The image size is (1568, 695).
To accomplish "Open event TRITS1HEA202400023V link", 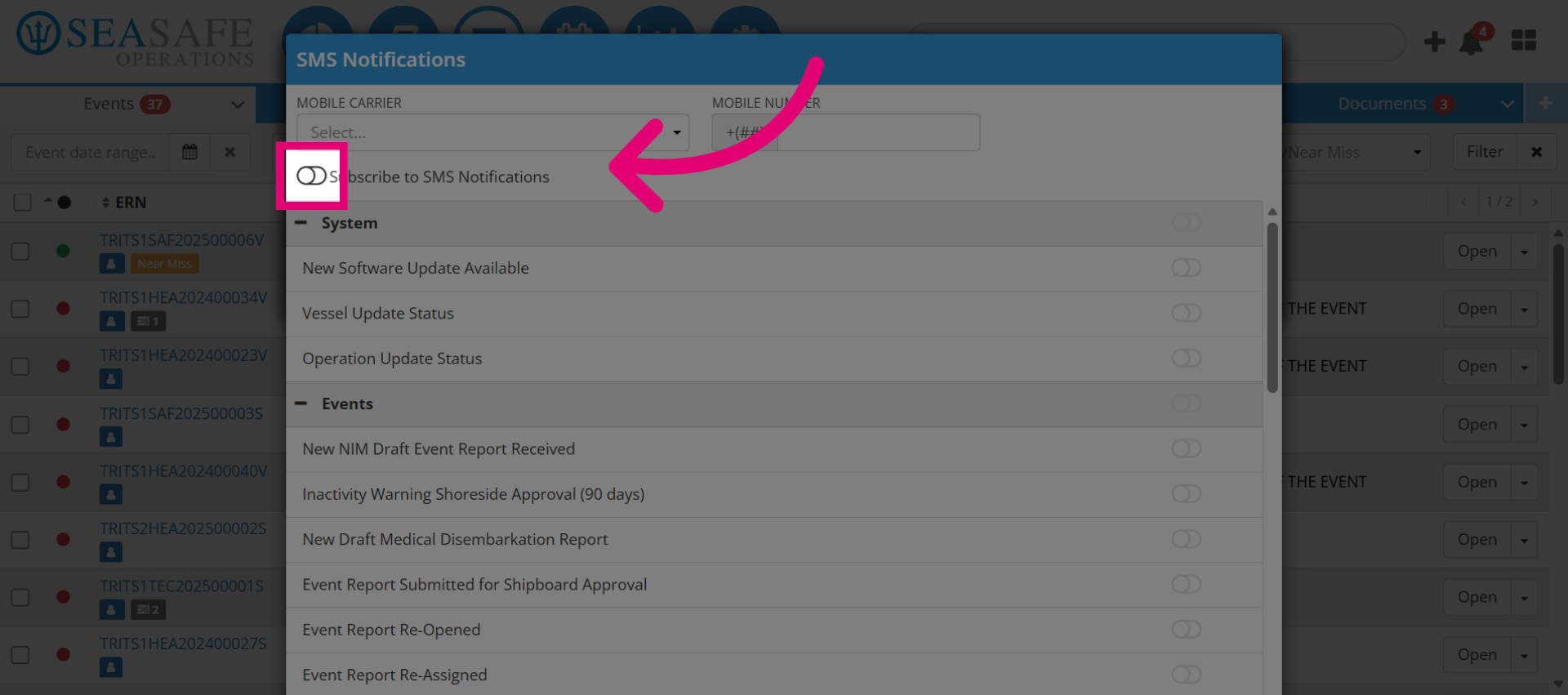I will (x=183, y=355).
